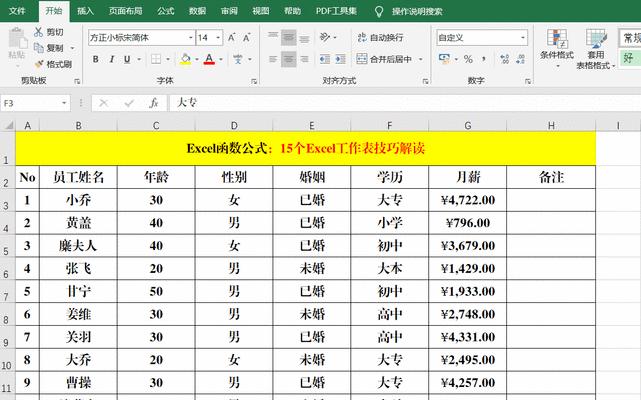Apply the yellow fill color bucket
Viewport: 641px width, 400px height.
186,59
